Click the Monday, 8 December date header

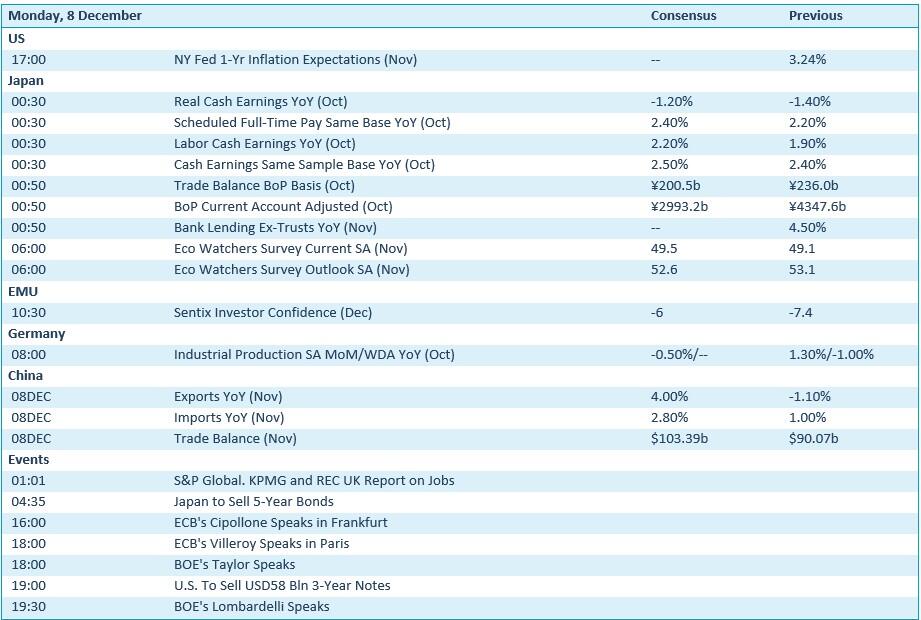point(75,16)
